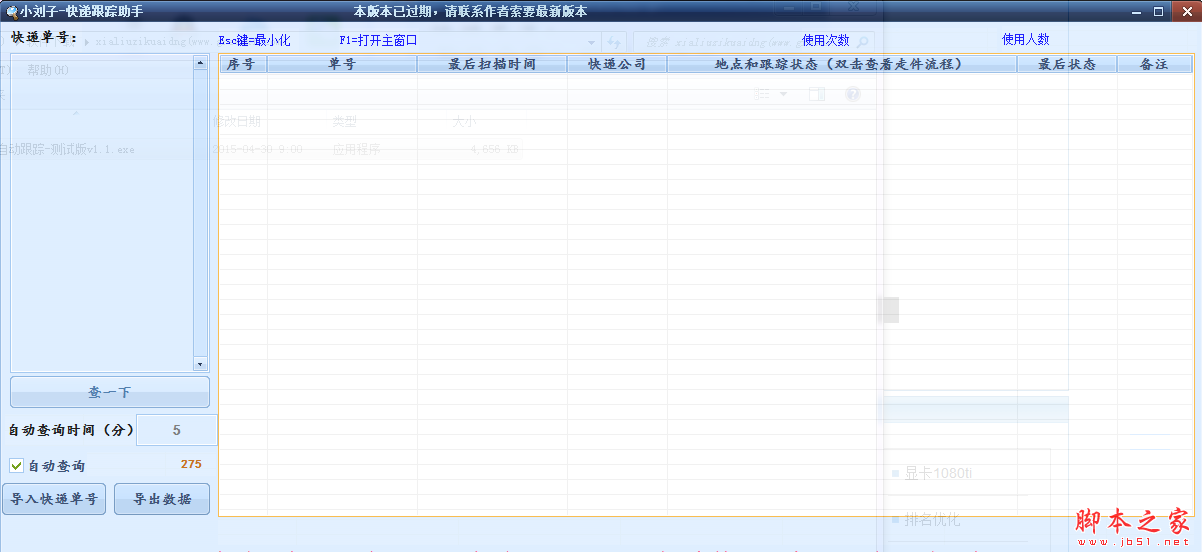Viewport: 1202px width, 553px height.
Task: Click the 备注 column header
Action: point(1155,64)
